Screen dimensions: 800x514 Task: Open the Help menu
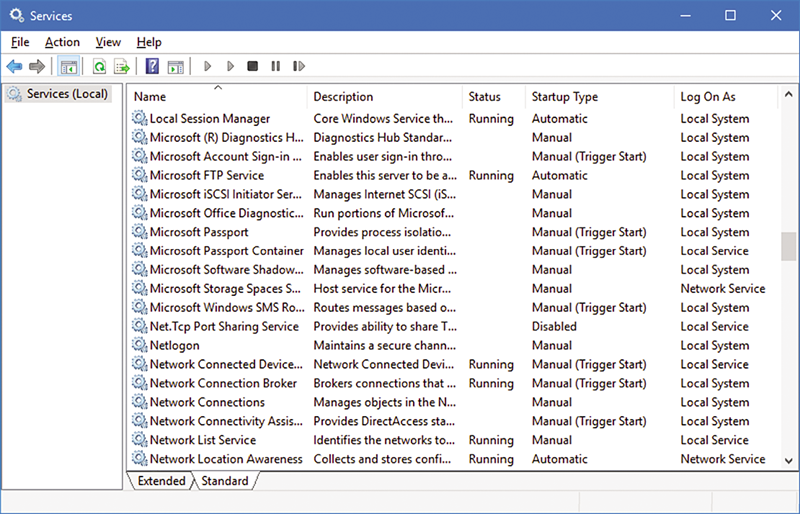(x=149, y=42)
